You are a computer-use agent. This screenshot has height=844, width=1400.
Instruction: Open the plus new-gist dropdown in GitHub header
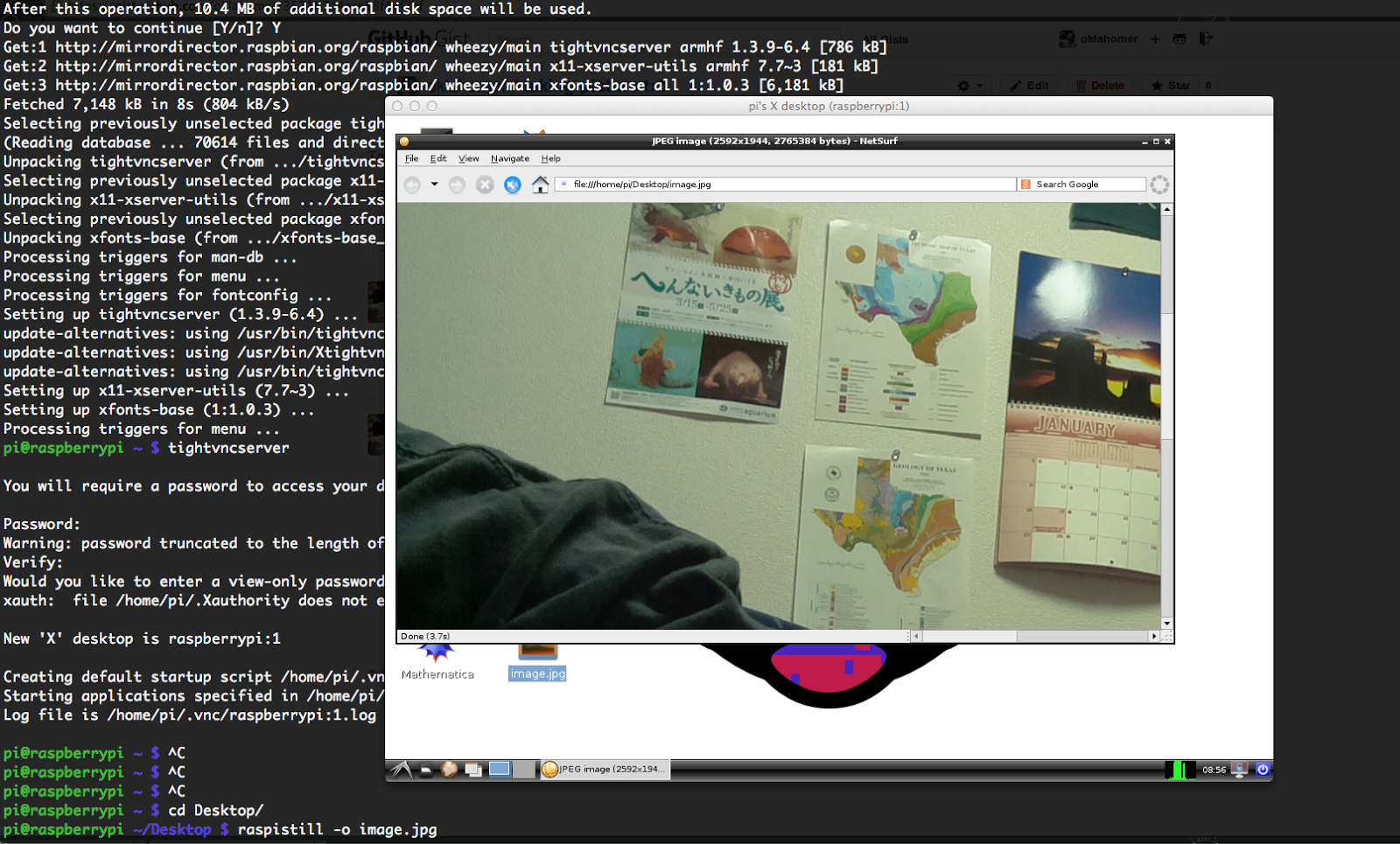(x=1155, y=38)
